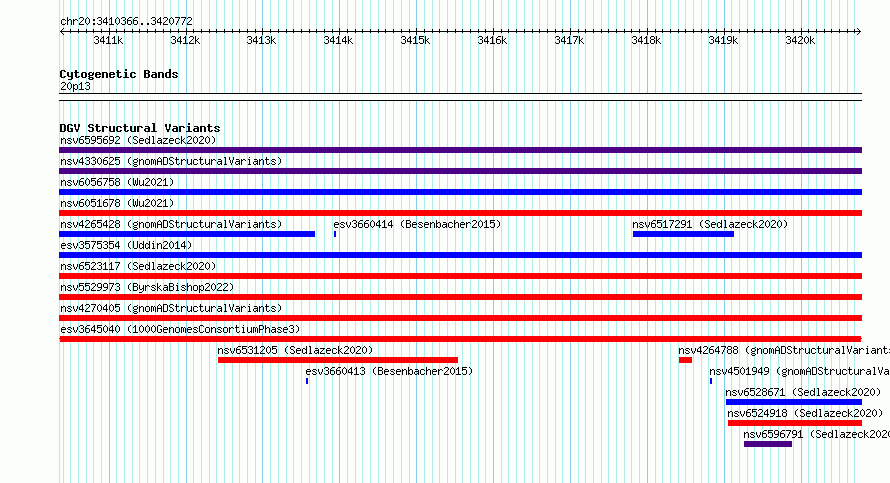890x483 pixels.
Task: Select the tiny blue marker under nsv4501949
Action: point(711,381)
